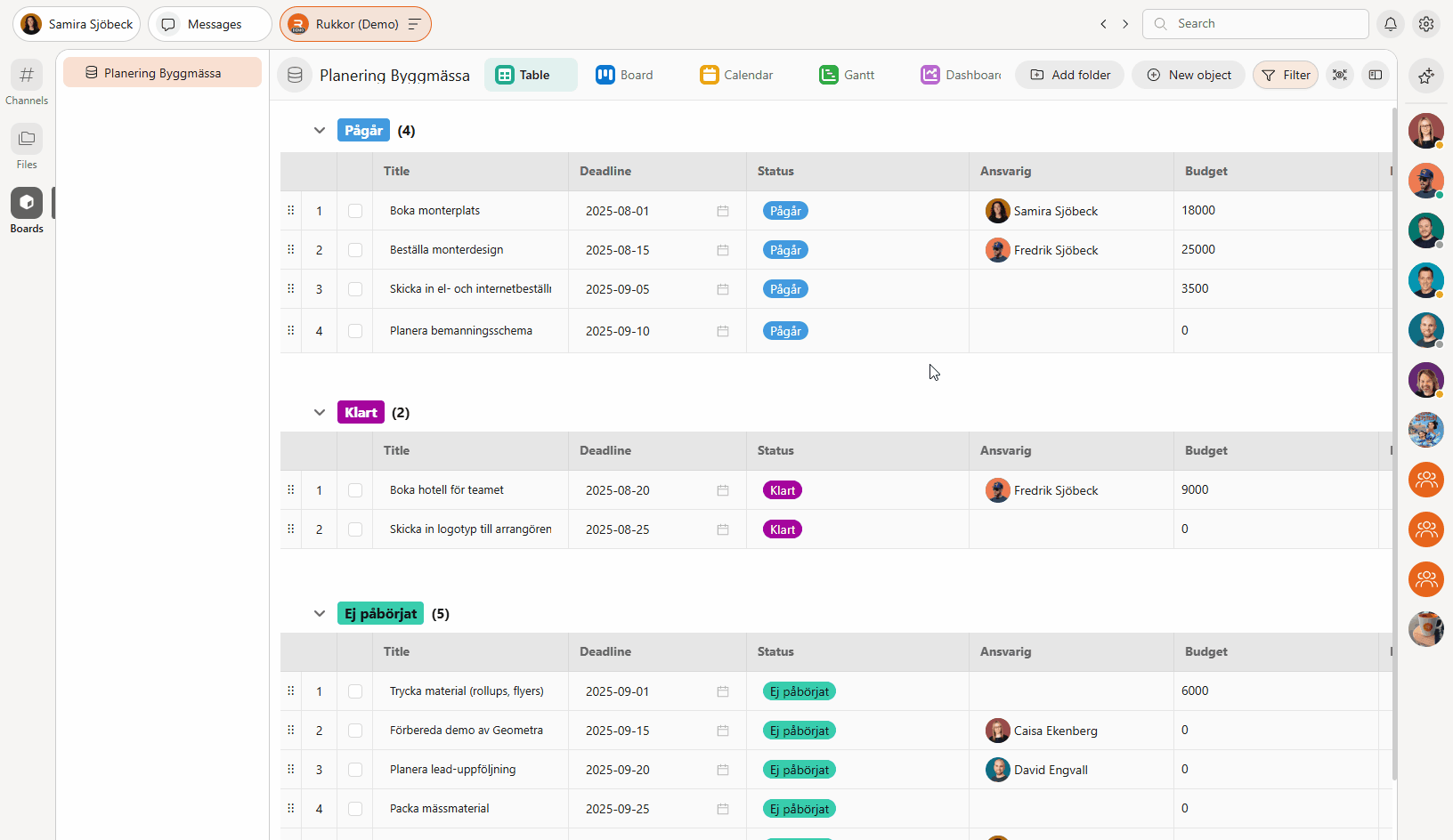Click the focus view icon next to Filter
The height and width of the screenshot is (840, 1453).
coord(1340,76)
